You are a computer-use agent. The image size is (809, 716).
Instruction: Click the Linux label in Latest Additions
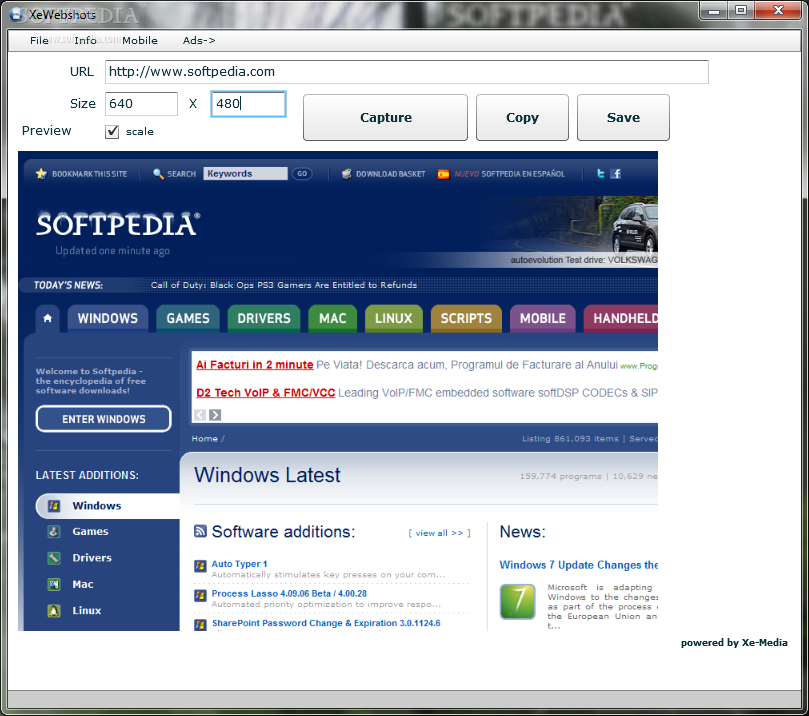(87, 610)
